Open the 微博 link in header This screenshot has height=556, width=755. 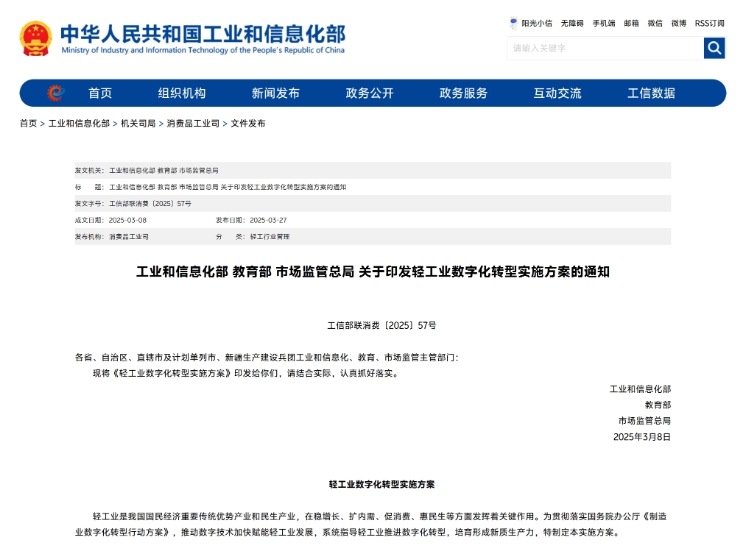point(679,23)
